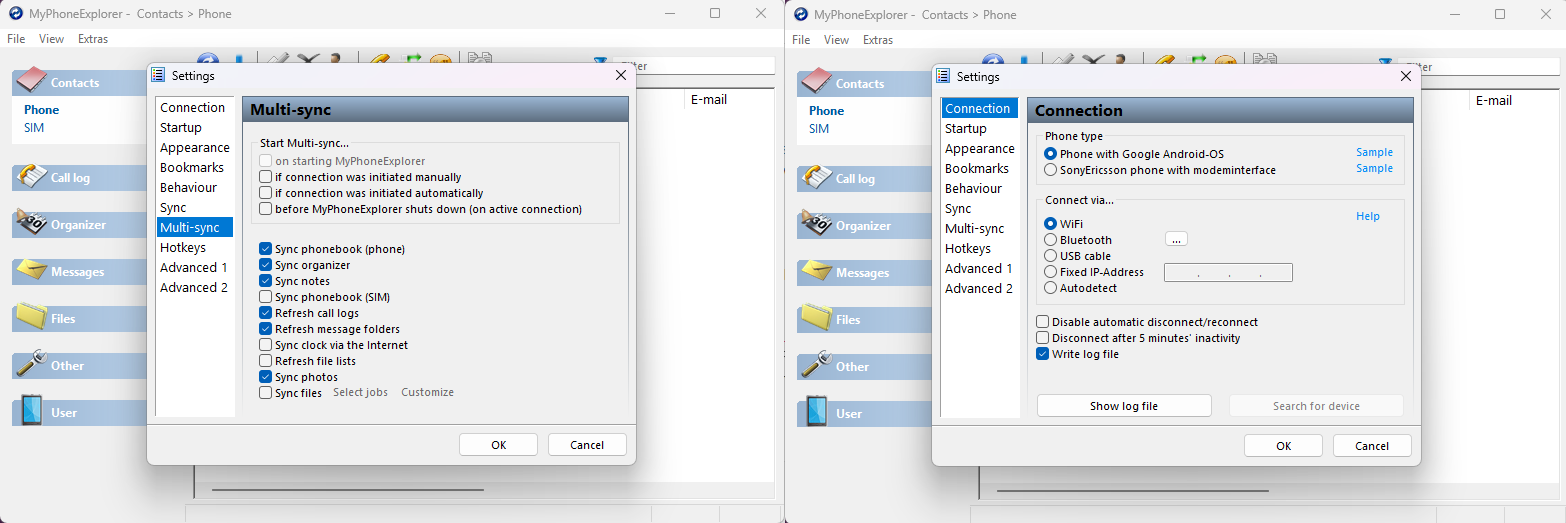Toggle 'before MyPhoneExplorer shuts down' checkbox

(265, 209)
